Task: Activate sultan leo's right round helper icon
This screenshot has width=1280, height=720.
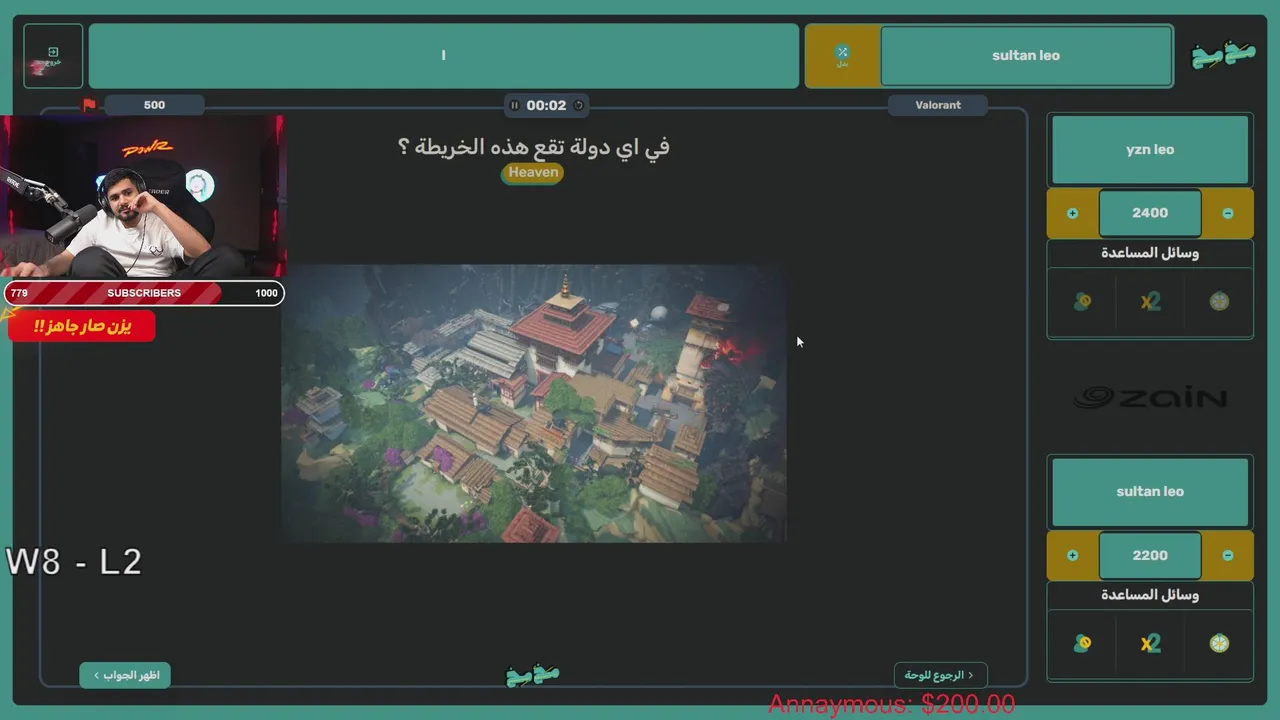Action: pyautogui.click(x=1219, y=643)
